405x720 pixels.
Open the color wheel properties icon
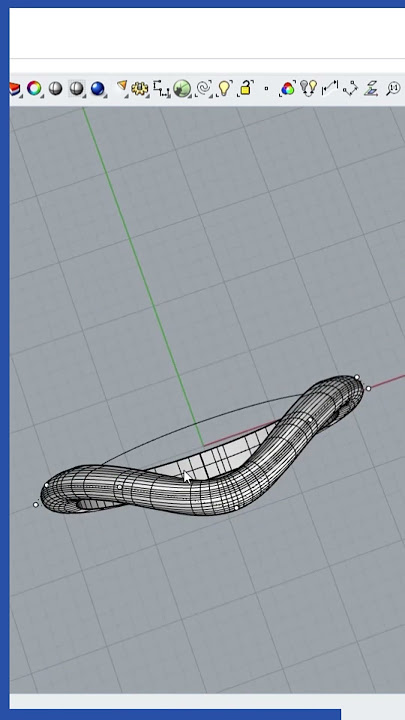click(x=34, y=88)
